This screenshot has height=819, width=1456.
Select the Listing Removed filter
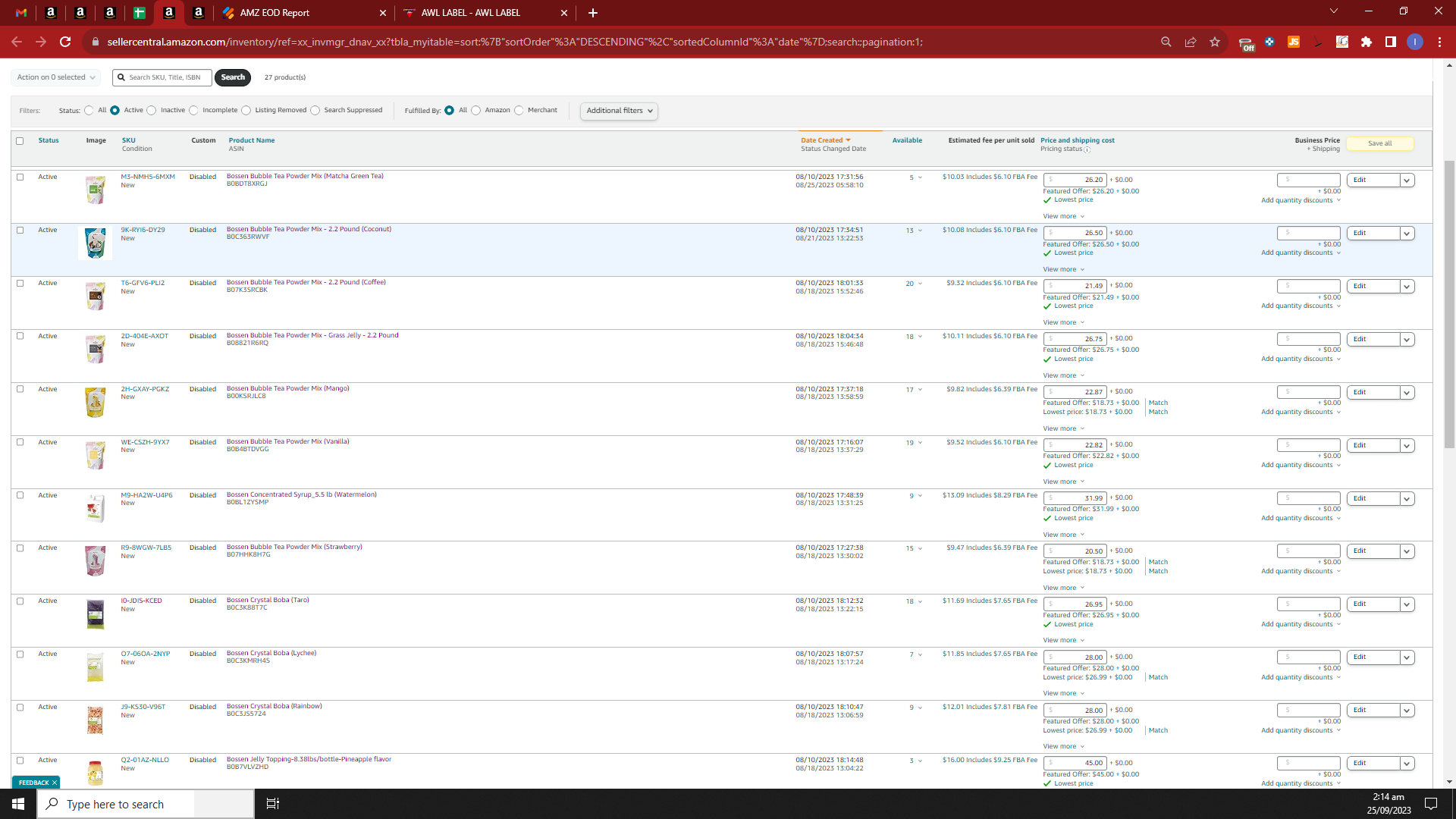246,111
